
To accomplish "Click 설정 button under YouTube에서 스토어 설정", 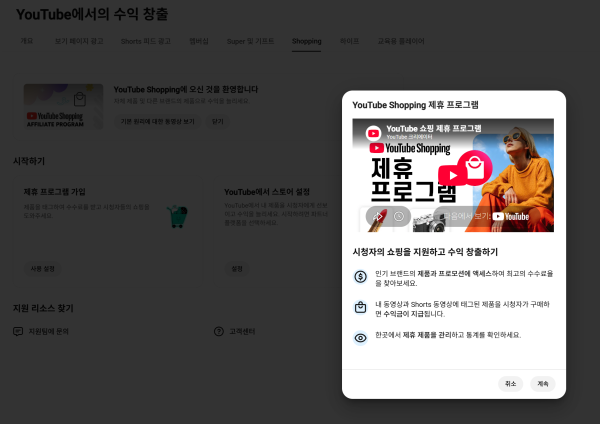I will coord(237,269).
